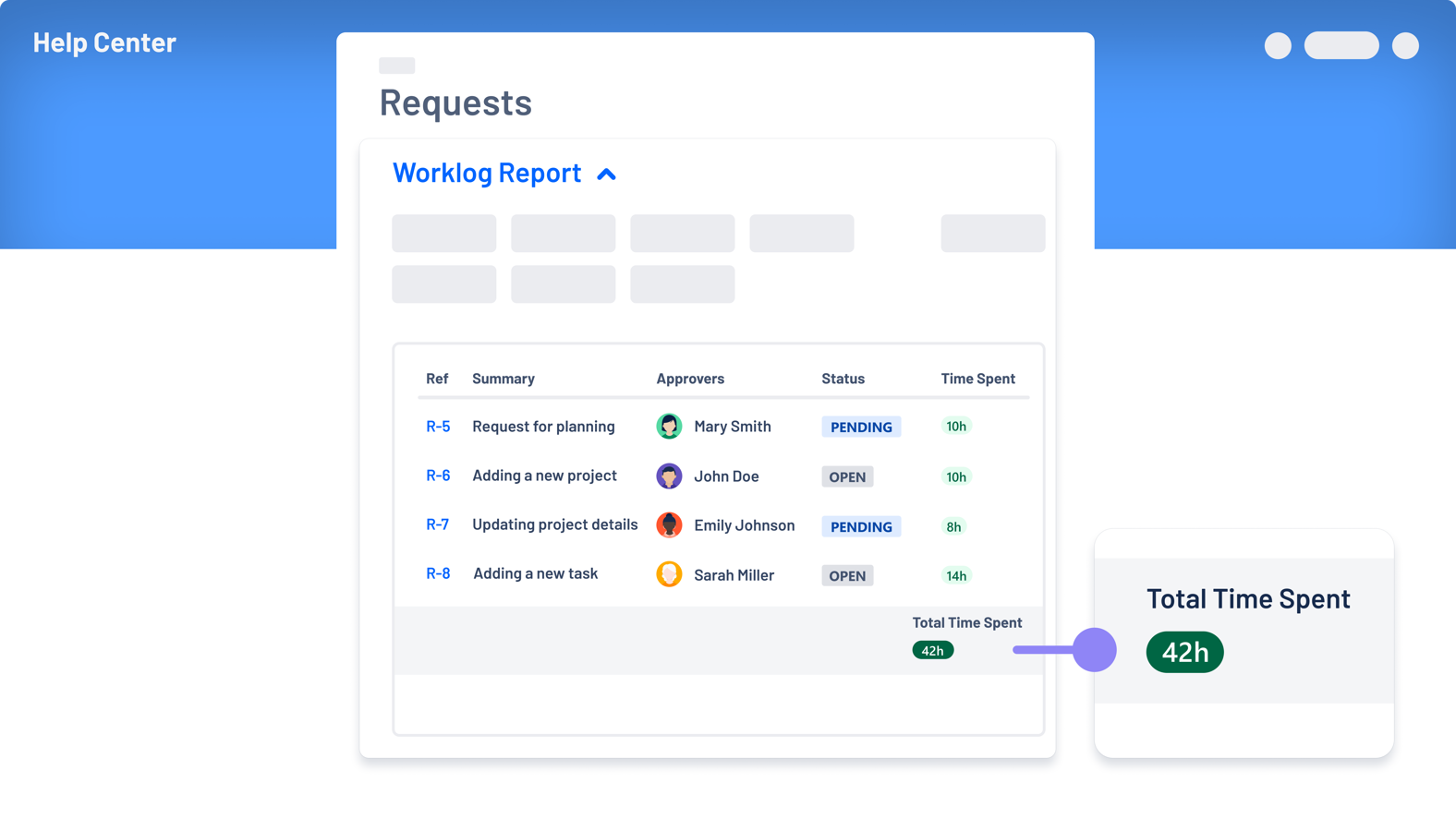Click the John Doe approver name
Screen dimensions: 1456x831
726,476
